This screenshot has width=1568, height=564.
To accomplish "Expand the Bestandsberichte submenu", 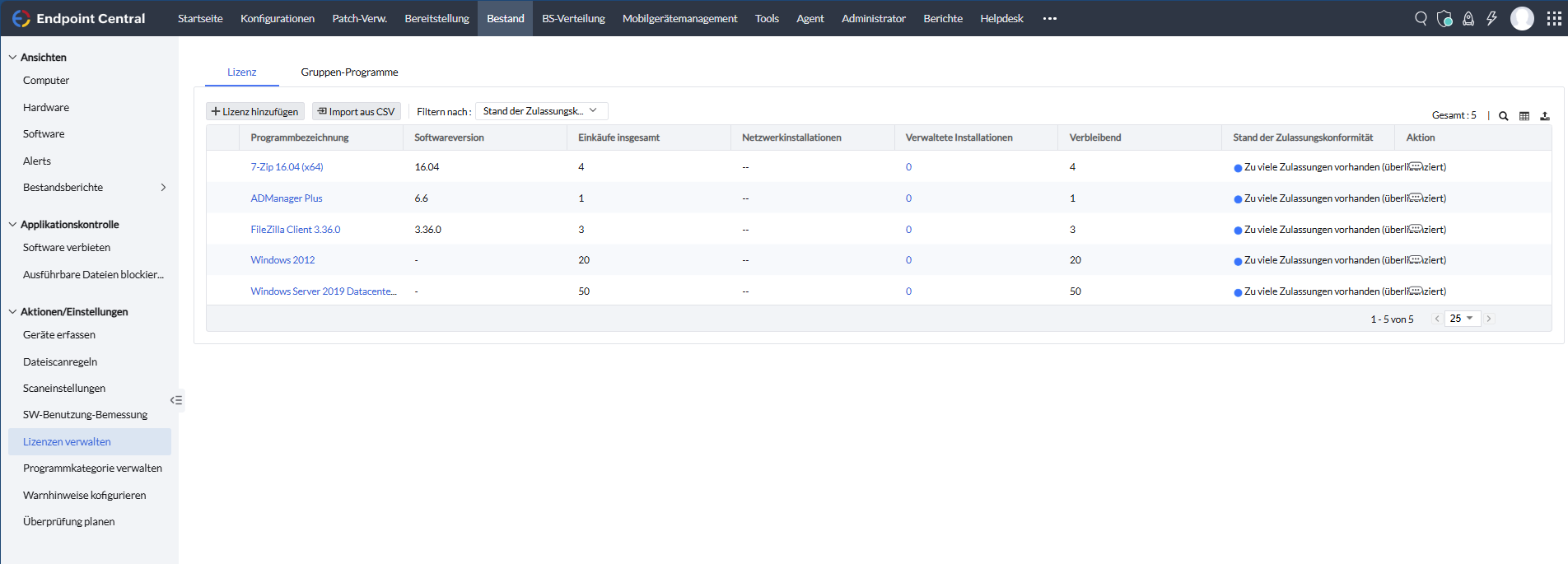I will (x=163, y=188).
